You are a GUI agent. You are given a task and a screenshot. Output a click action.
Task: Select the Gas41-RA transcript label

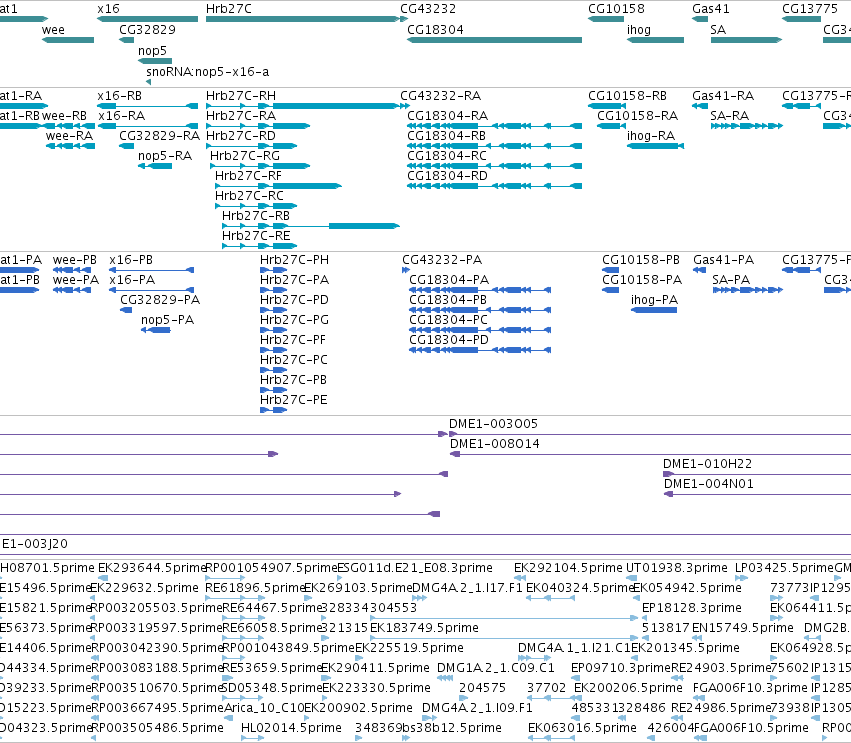[723, 96]
